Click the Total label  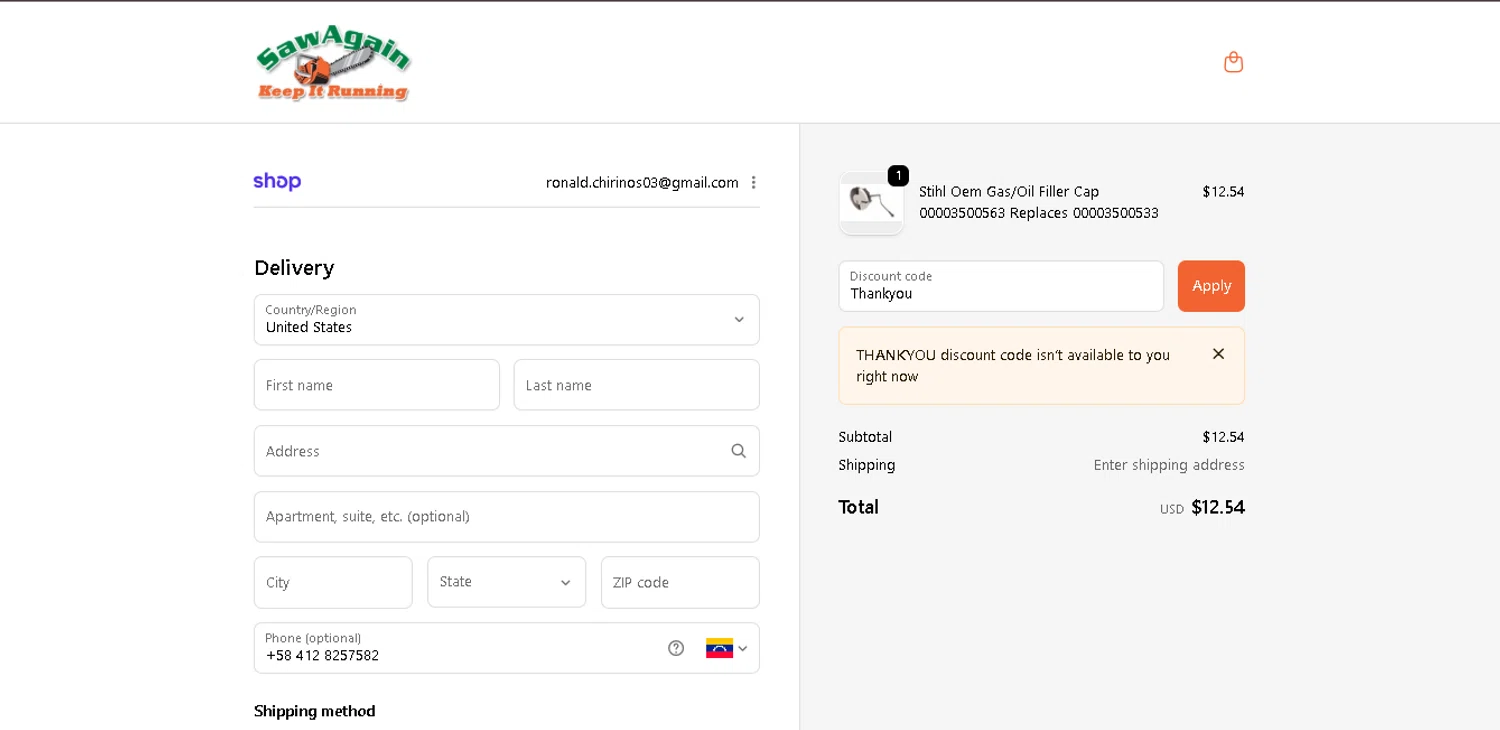858,507
